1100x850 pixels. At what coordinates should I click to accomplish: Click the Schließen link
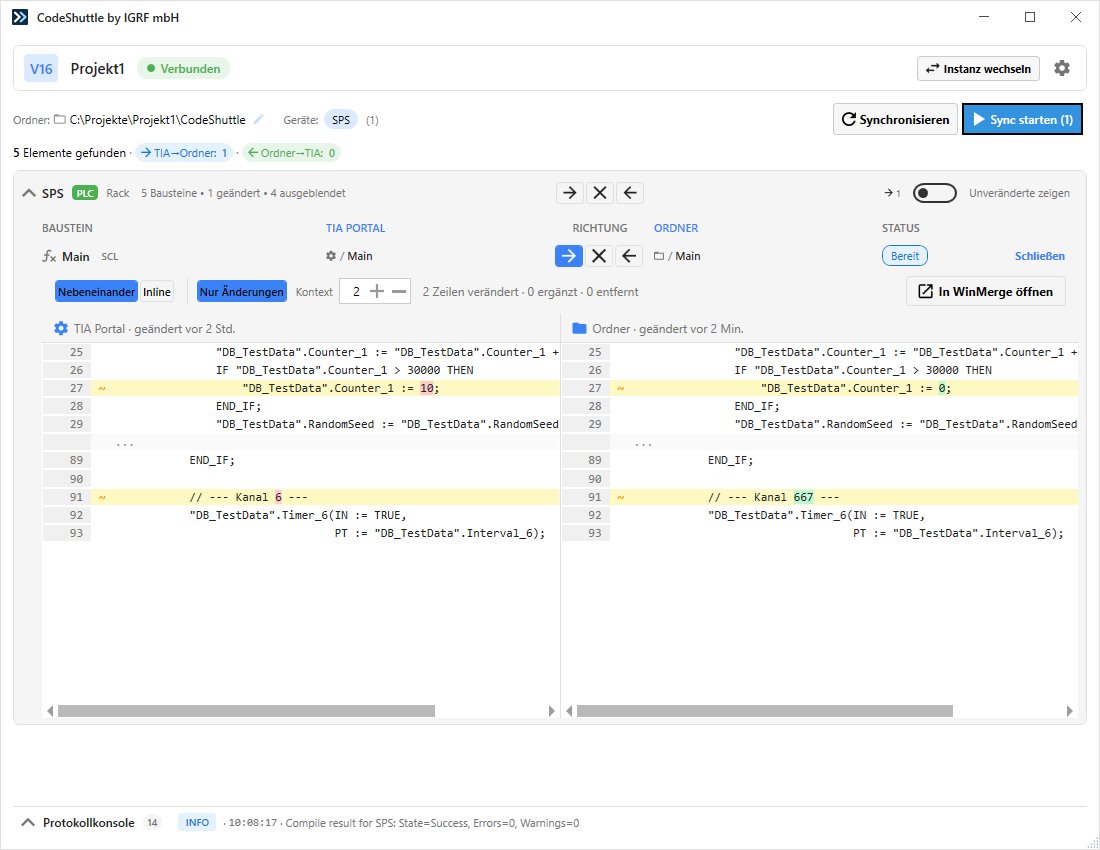pos(1040,256)
